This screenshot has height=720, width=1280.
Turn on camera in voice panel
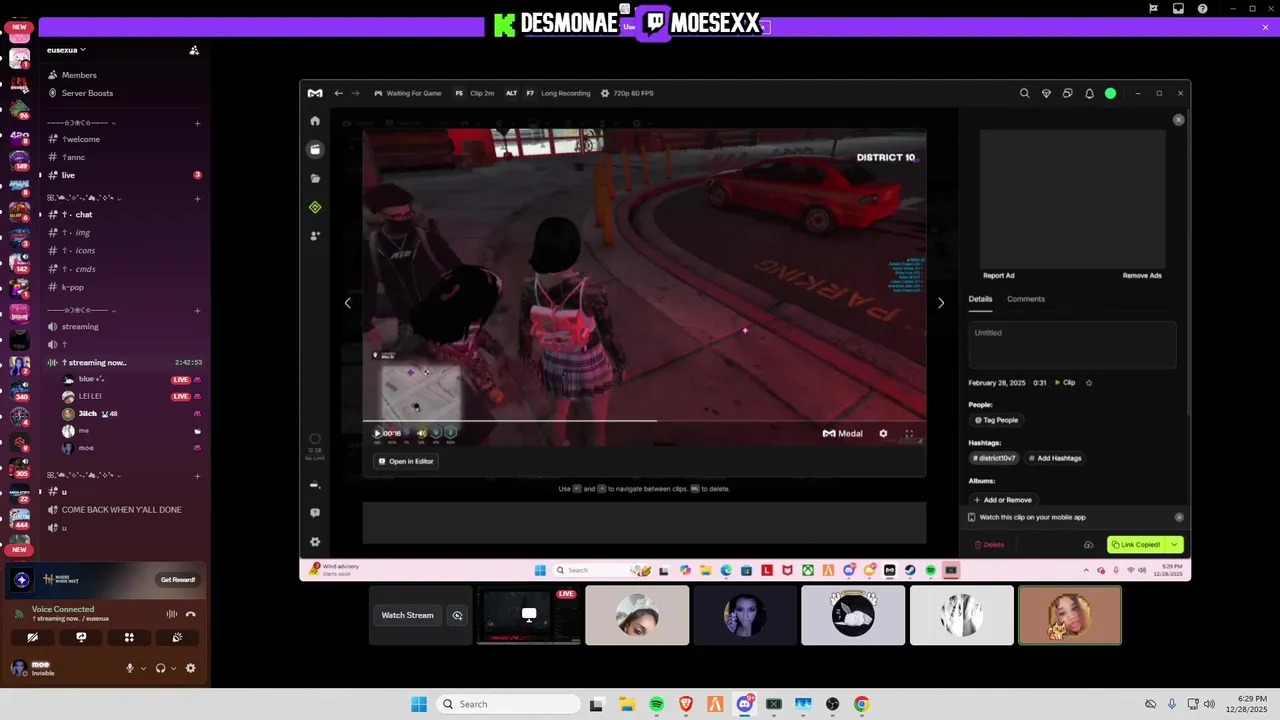pos(33,637)
